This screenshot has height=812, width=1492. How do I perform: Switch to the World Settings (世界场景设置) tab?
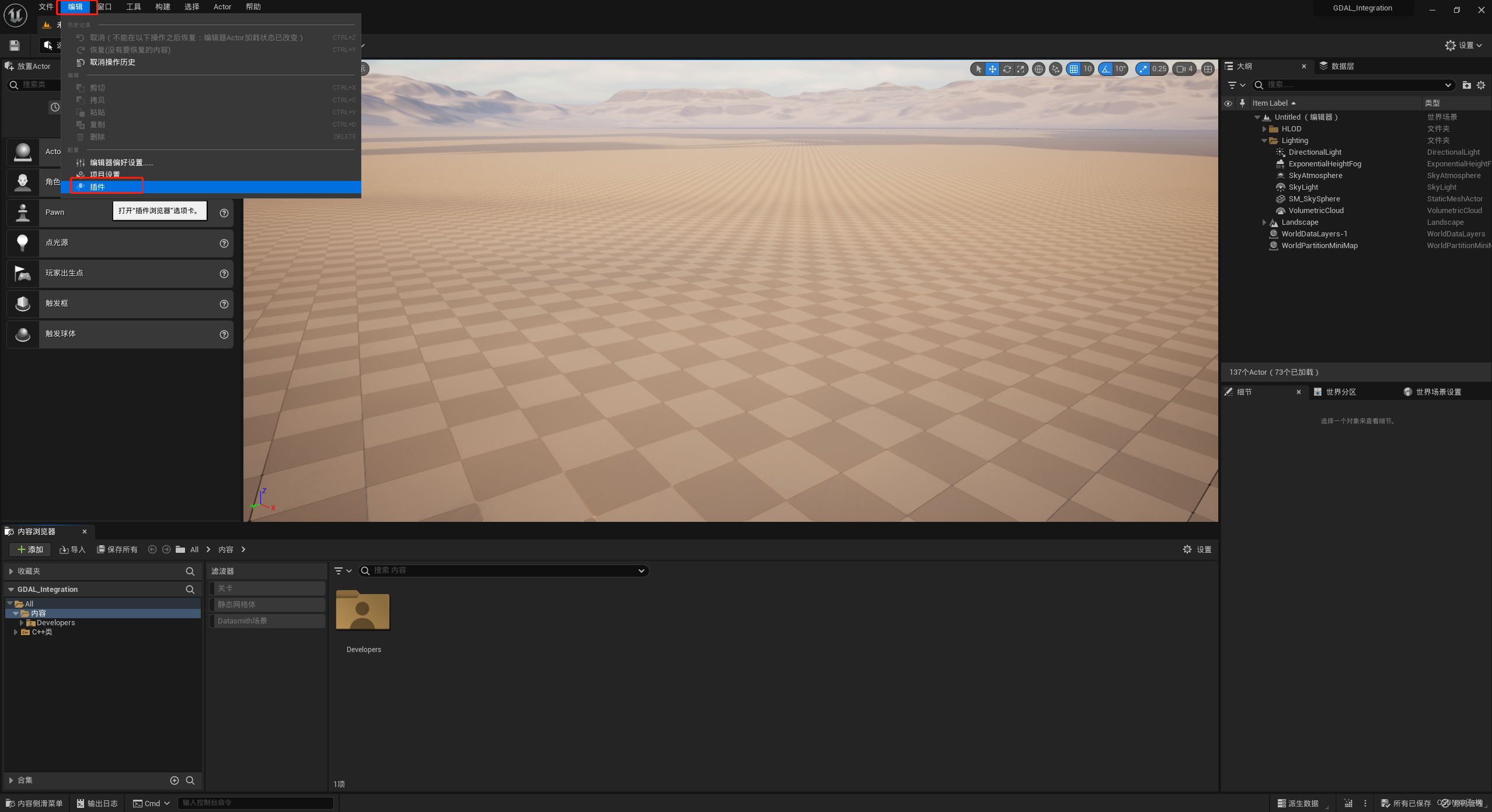(x=1438, y=392)
